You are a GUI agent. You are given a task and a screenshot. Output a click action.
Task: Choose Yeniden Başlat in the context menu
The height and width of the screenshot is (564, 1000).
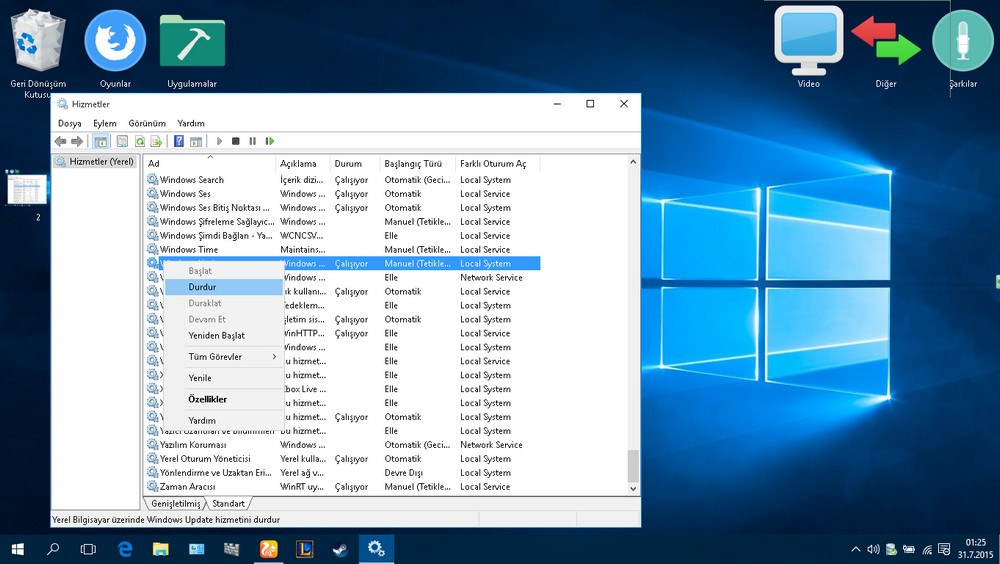pyautogui.click(x=216, y=335)
